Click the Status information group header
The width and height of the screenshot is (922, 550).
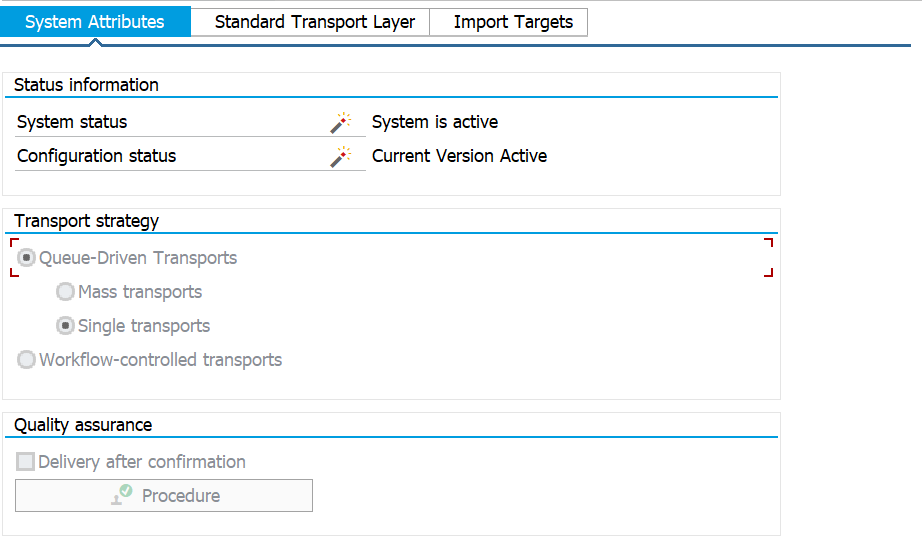(x=86, y=85)
